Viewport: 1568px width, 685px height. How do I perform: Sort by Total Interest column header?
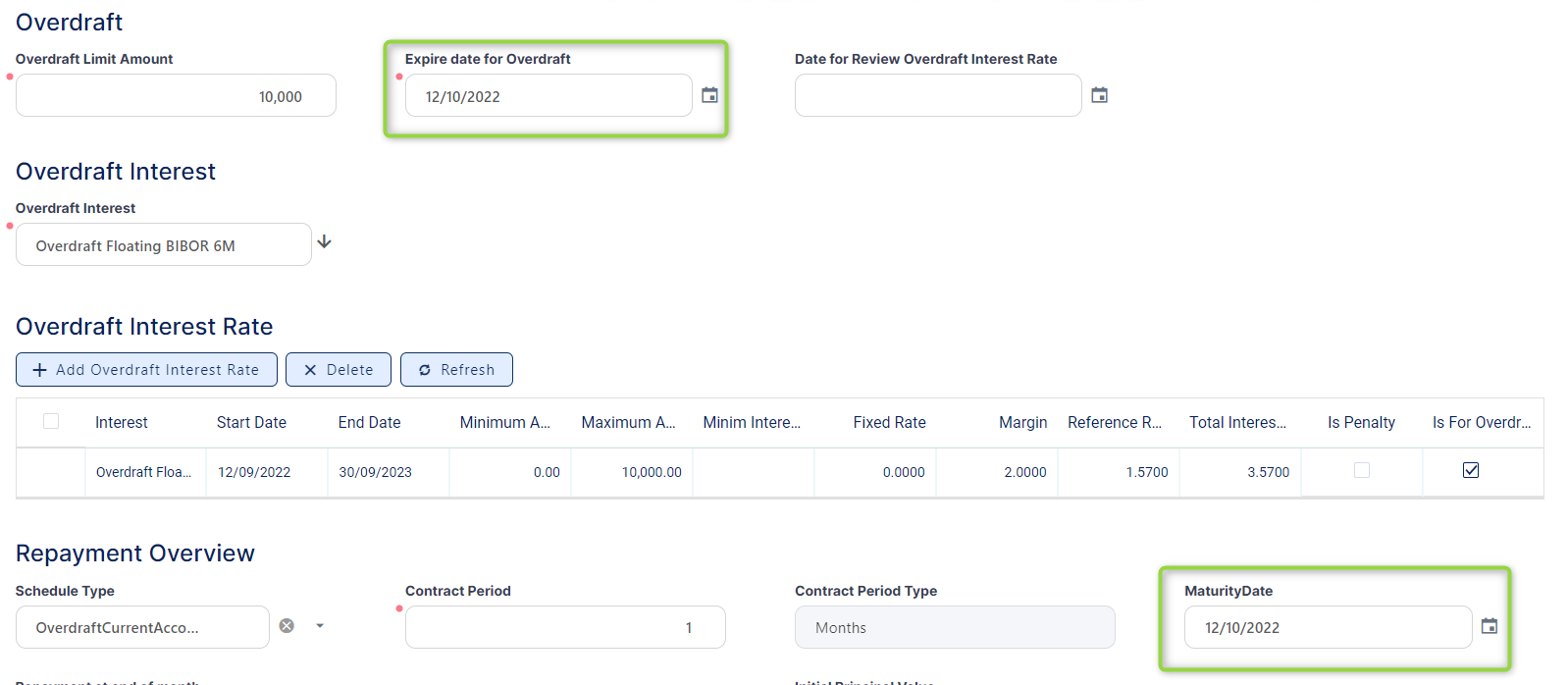pyautogui.click(x=1236, y=423)
